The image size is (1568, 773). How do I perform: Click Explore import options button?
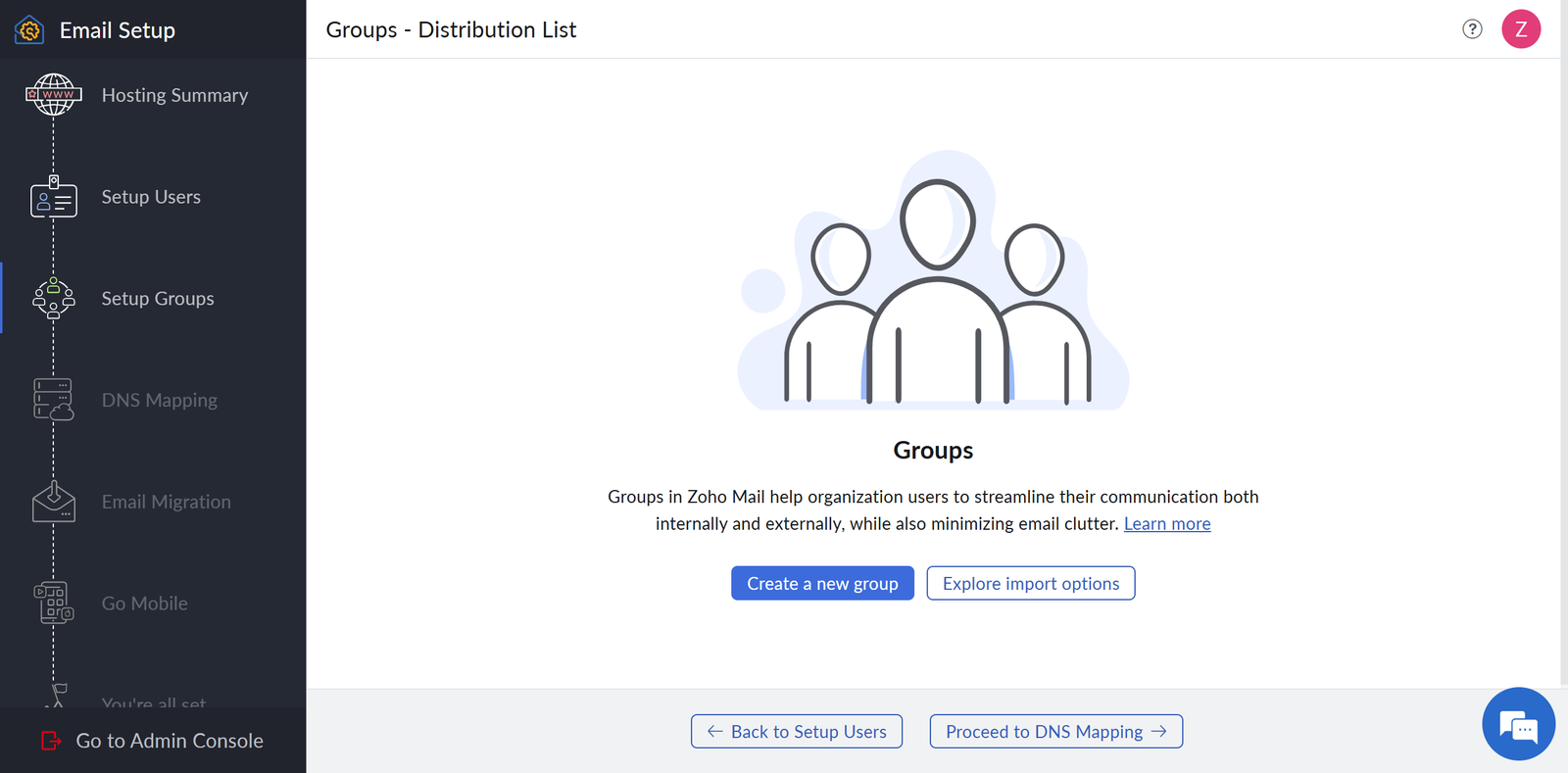(1031, 583)
